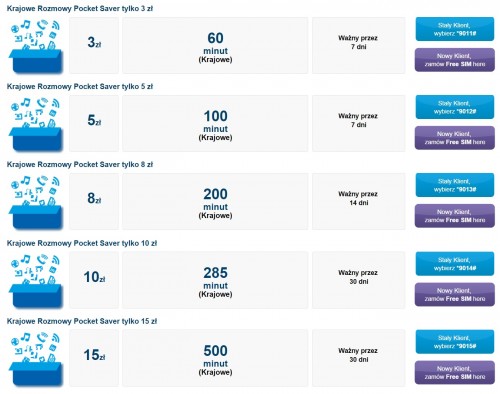The image size is (500, 394).
Task: Open heading Krajowe Rozmowy Pocket Saver tylko 3 zł
Action: [80, 9]
